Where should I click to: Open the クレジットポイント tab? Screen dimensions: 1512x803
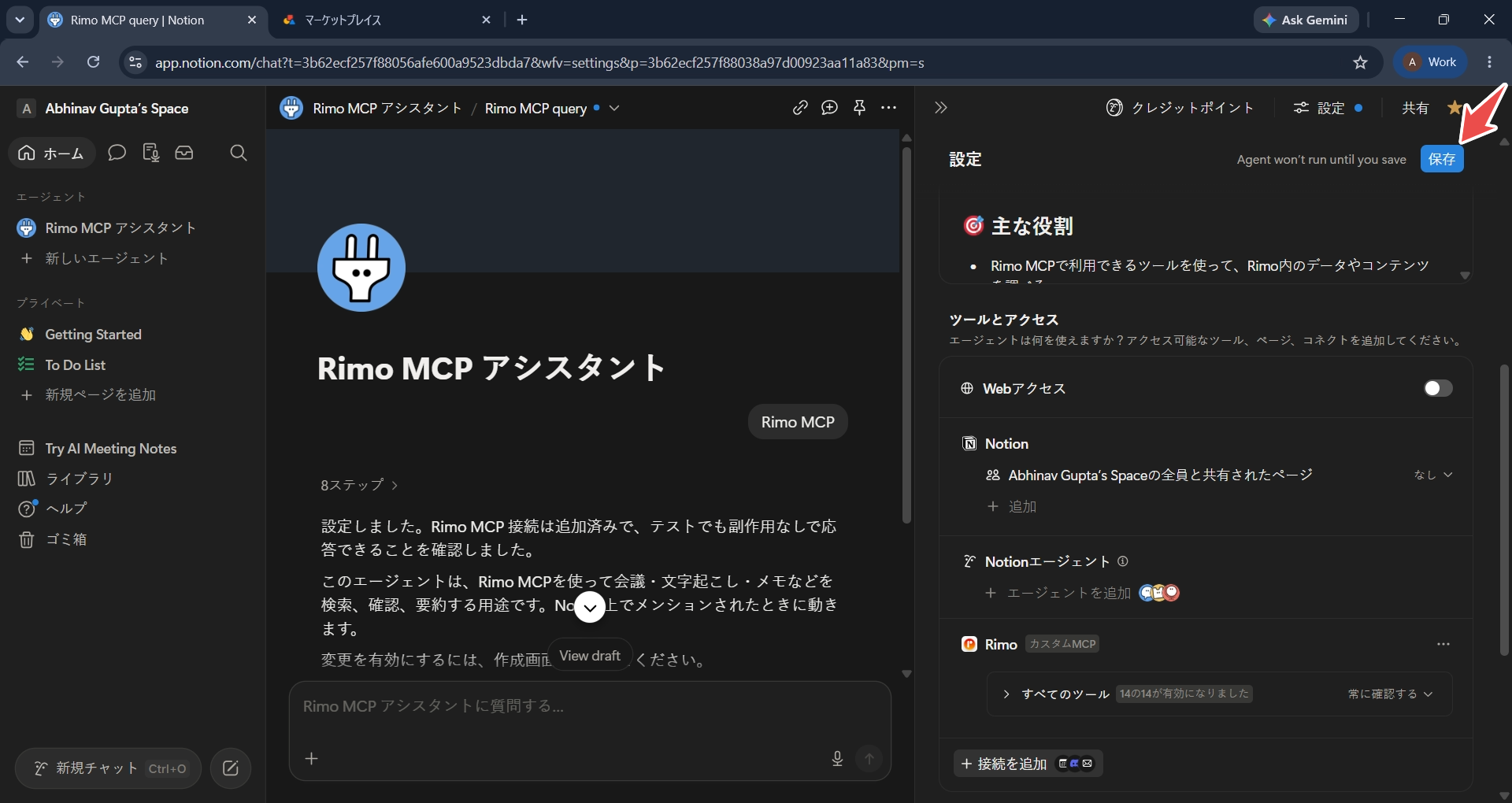(x=1180, y=108)
